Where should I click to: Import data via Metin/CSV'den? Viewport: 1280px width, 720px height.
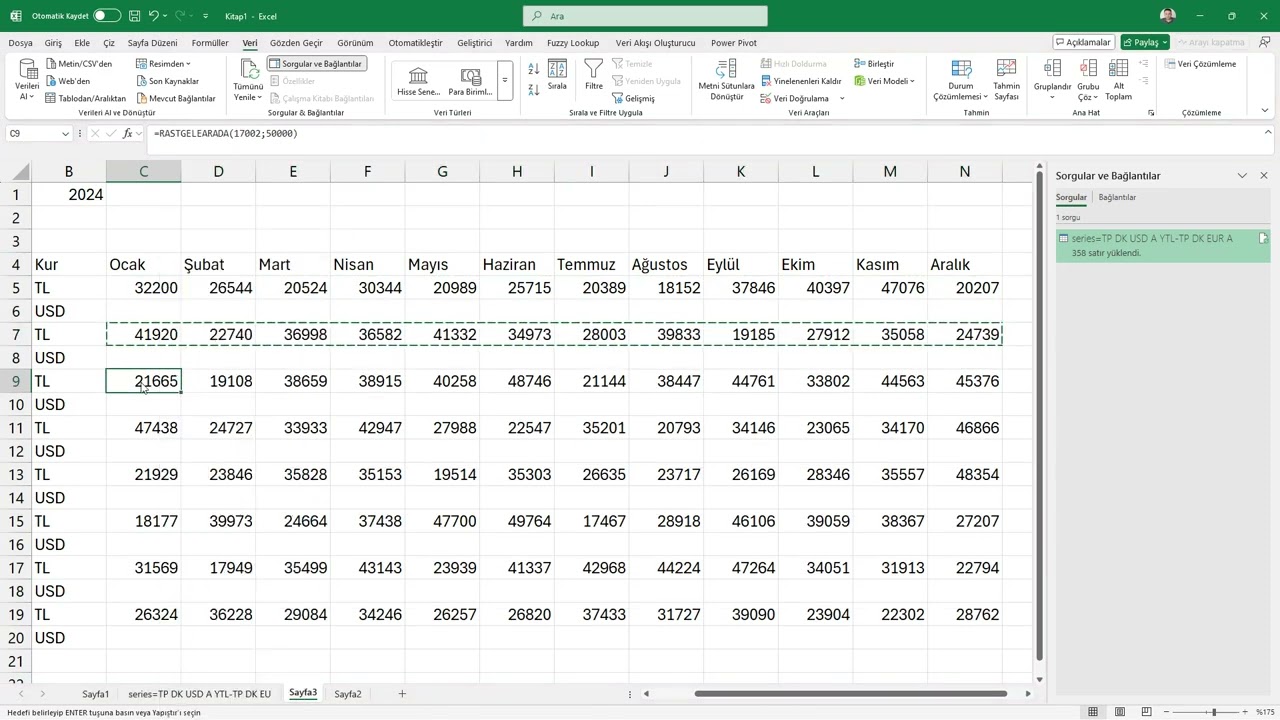pos(79,64)
